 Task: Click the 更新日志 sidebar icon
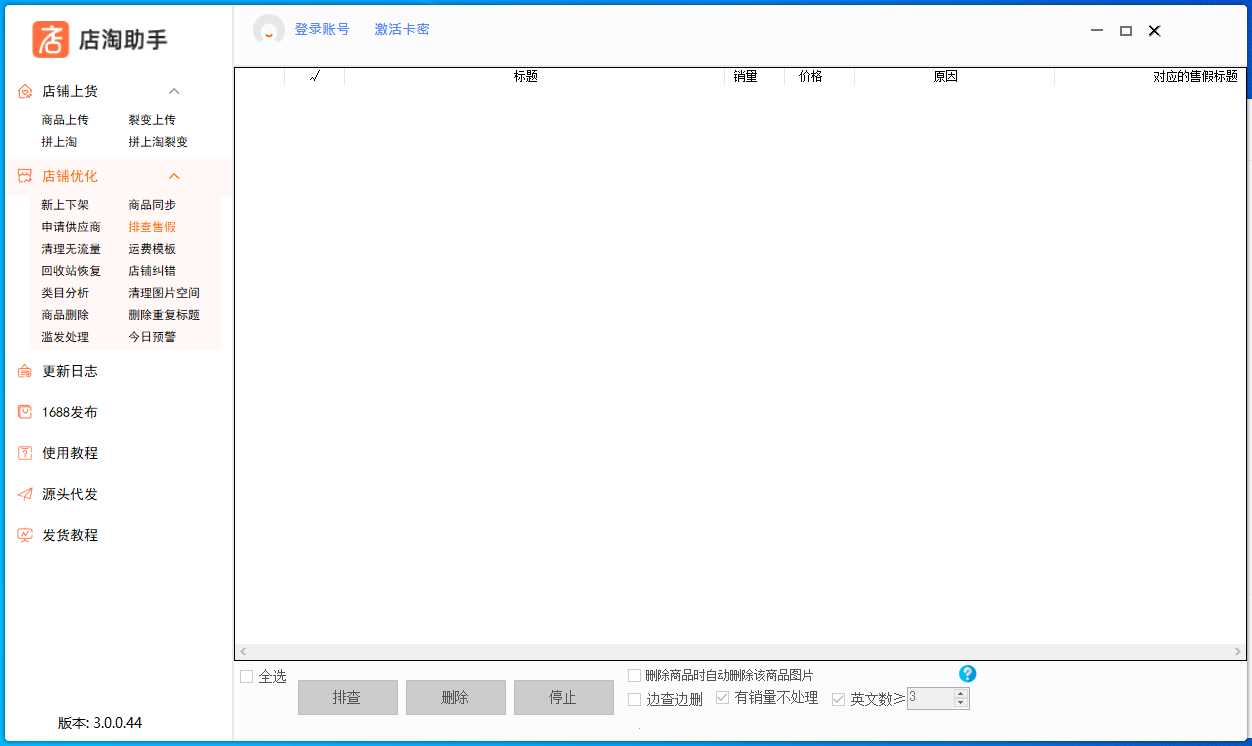click(x=25, y=371)
